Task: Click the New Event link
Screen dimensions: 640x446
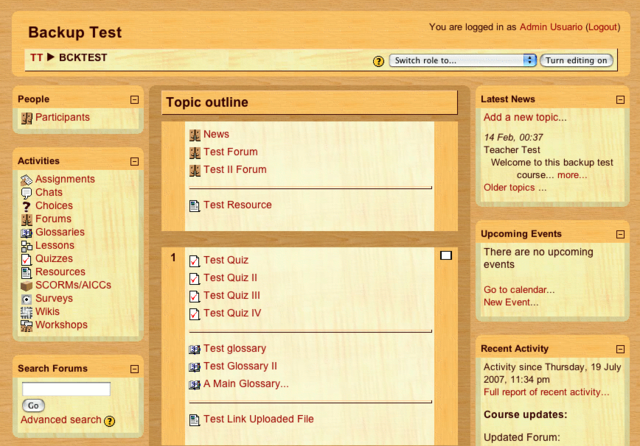Action: pyautogui.click(x=511, y=302)
